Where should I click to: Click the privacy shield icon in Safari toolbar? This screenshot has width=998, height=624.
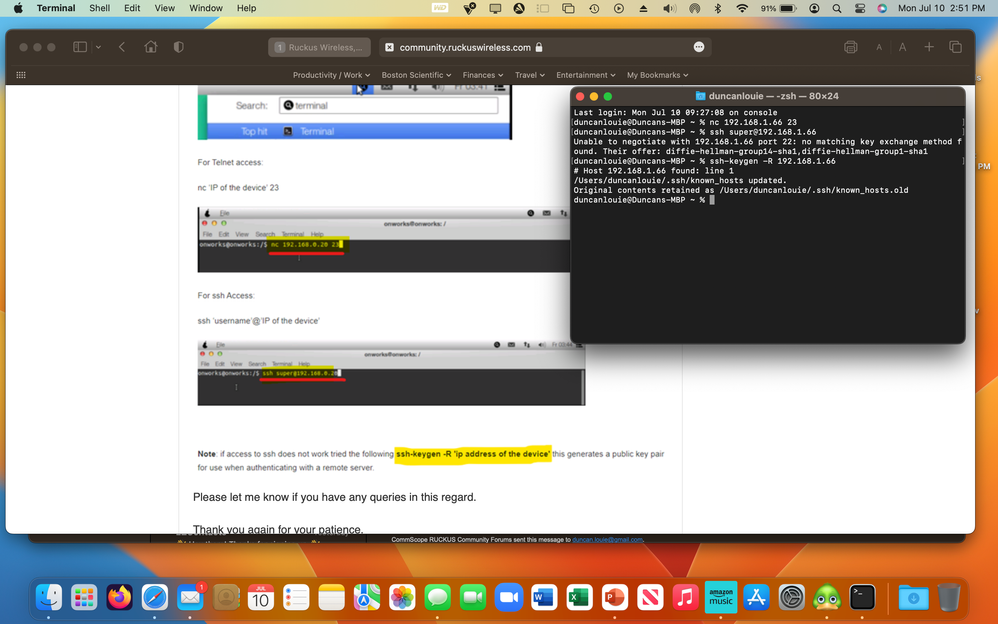(178, 46)
